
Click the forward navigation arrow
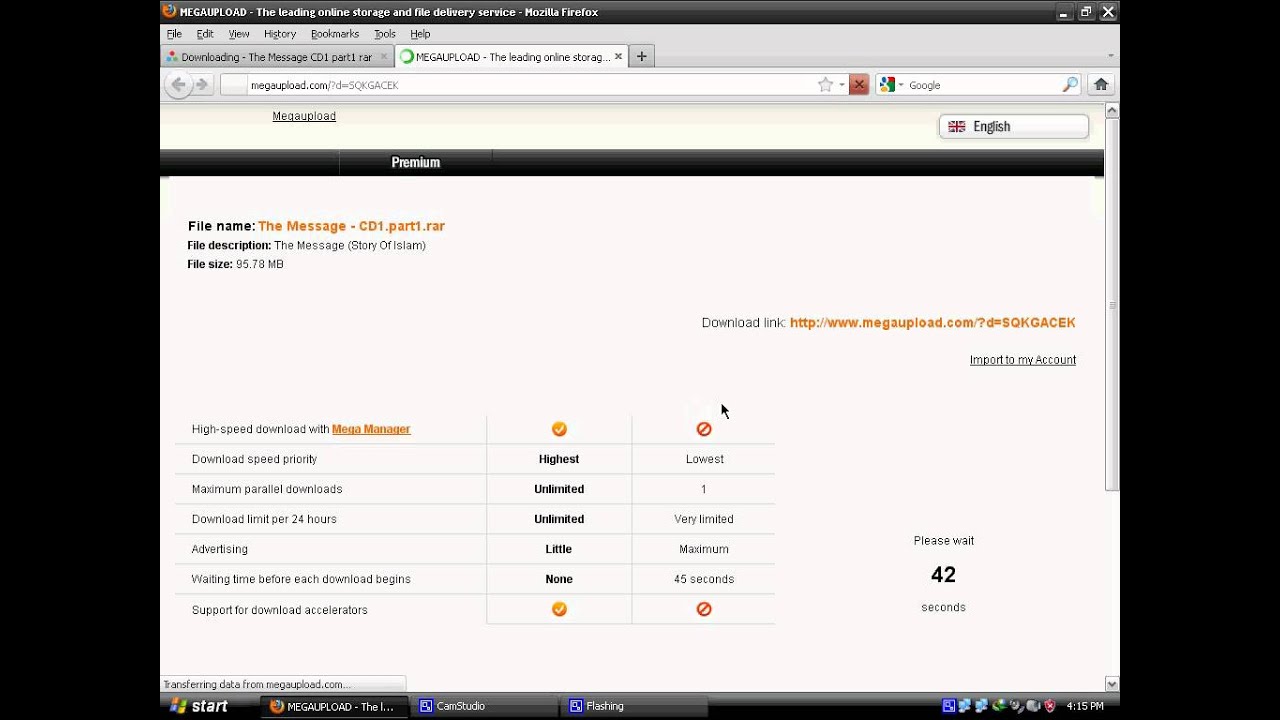[202, 85]
